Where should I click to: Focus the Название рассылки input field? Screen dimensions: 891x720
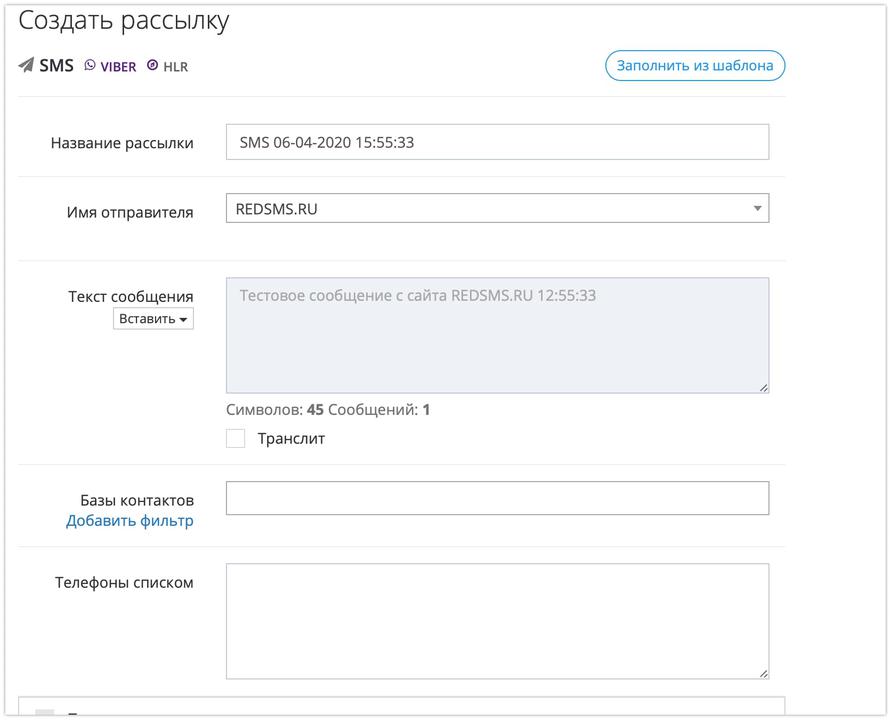[x=497, y=142]
